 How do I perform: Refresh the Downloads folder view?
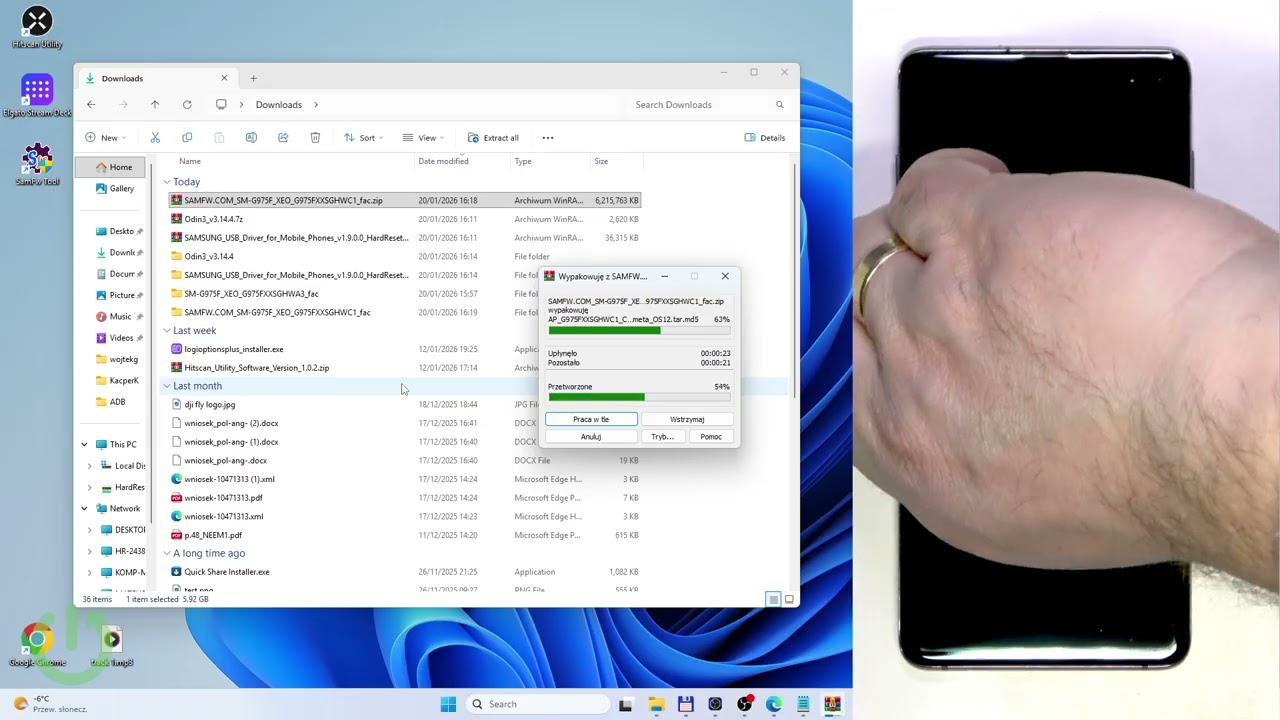pos(187,104)
